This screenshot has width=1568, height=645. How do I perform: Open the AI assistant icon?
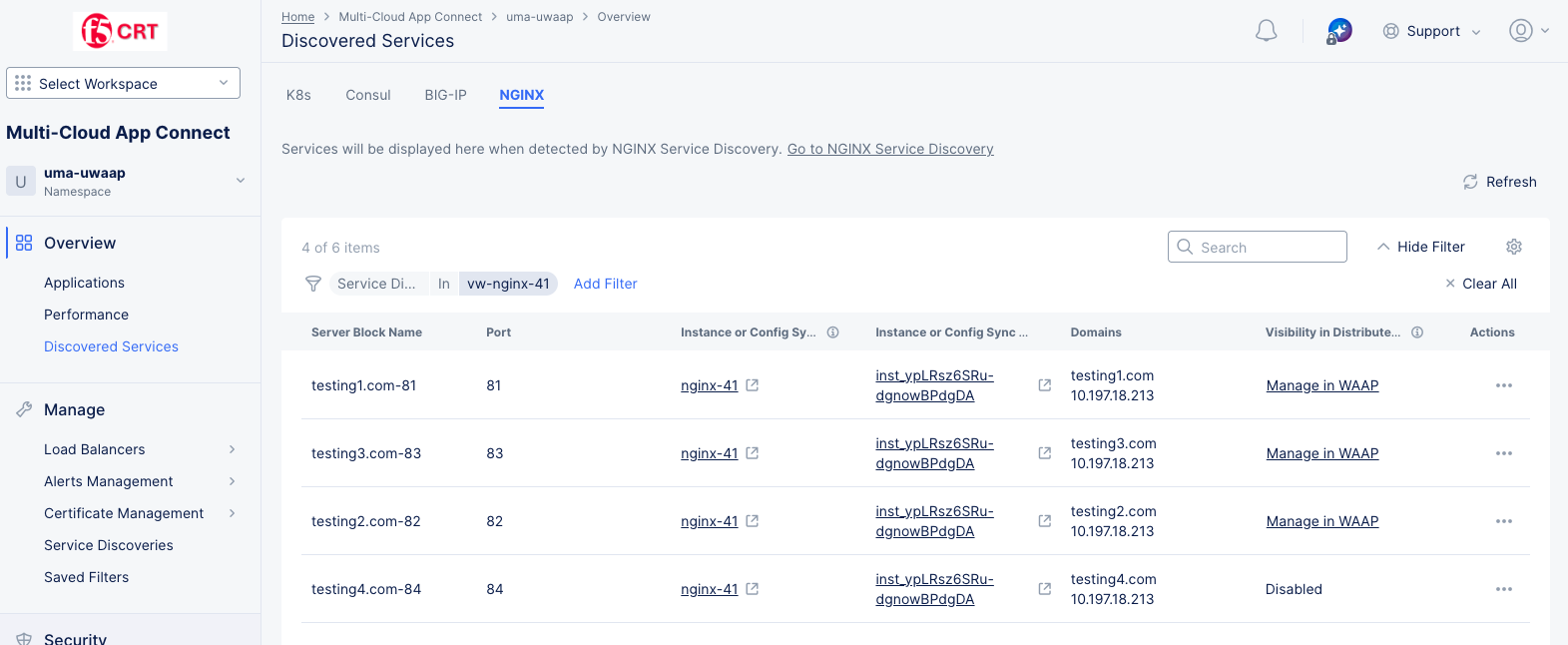pos(1339,31)
